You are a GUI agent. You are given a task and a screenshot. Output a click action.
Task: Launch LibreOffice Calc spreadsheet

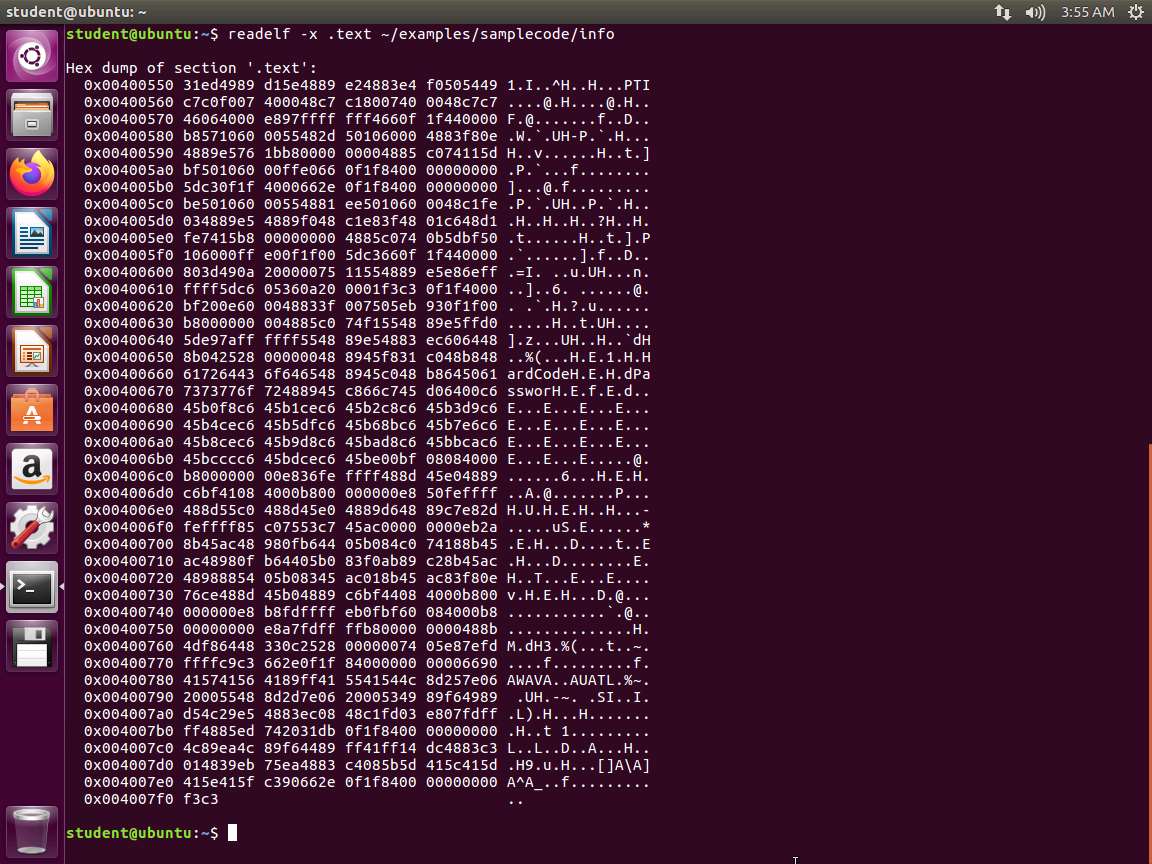coord(32,293)
